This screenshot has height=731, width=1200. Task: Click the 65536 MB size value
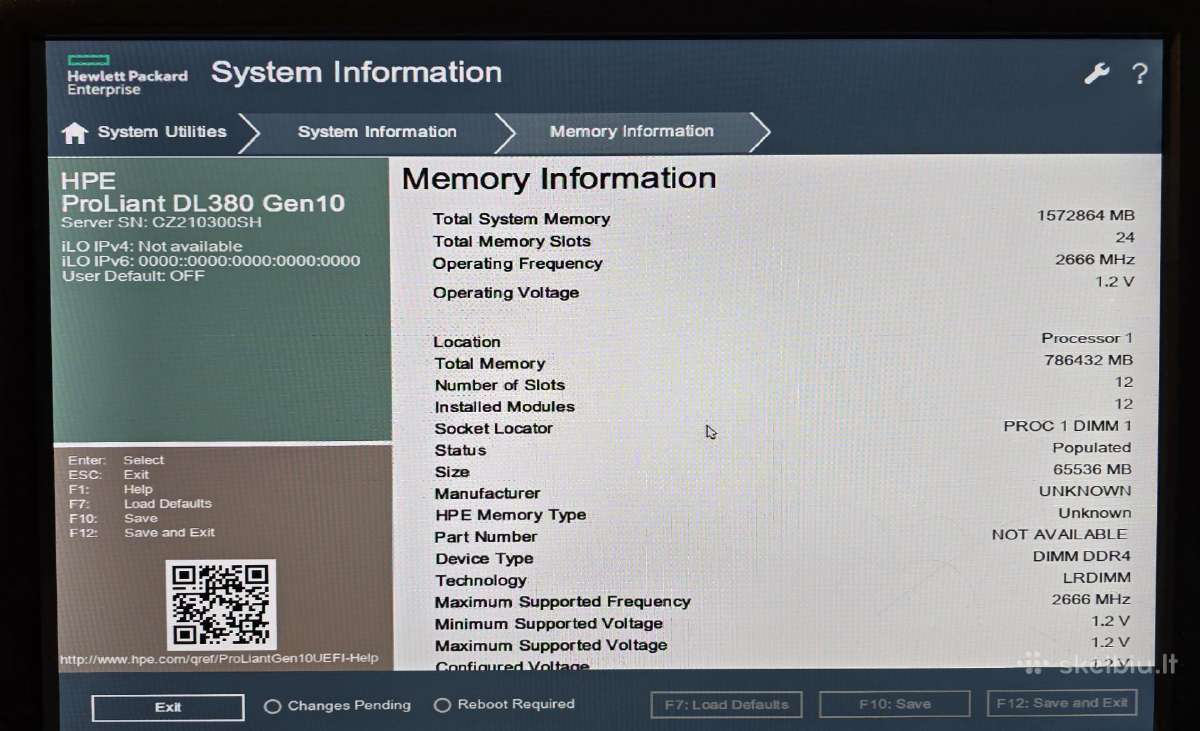click(x=1092, y=469)
